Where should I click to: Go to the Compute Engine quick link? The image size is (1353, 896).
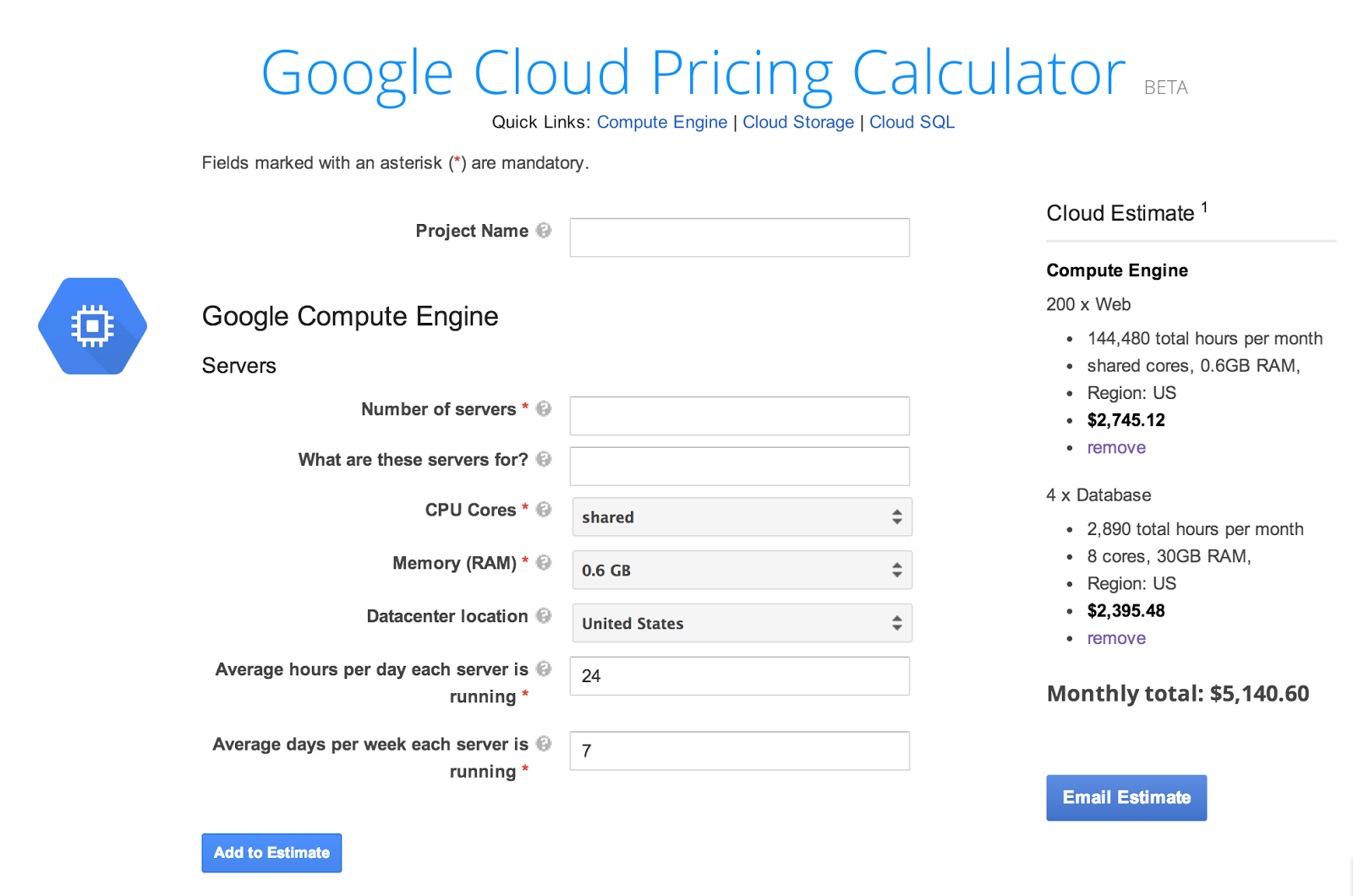click(662, 122)
